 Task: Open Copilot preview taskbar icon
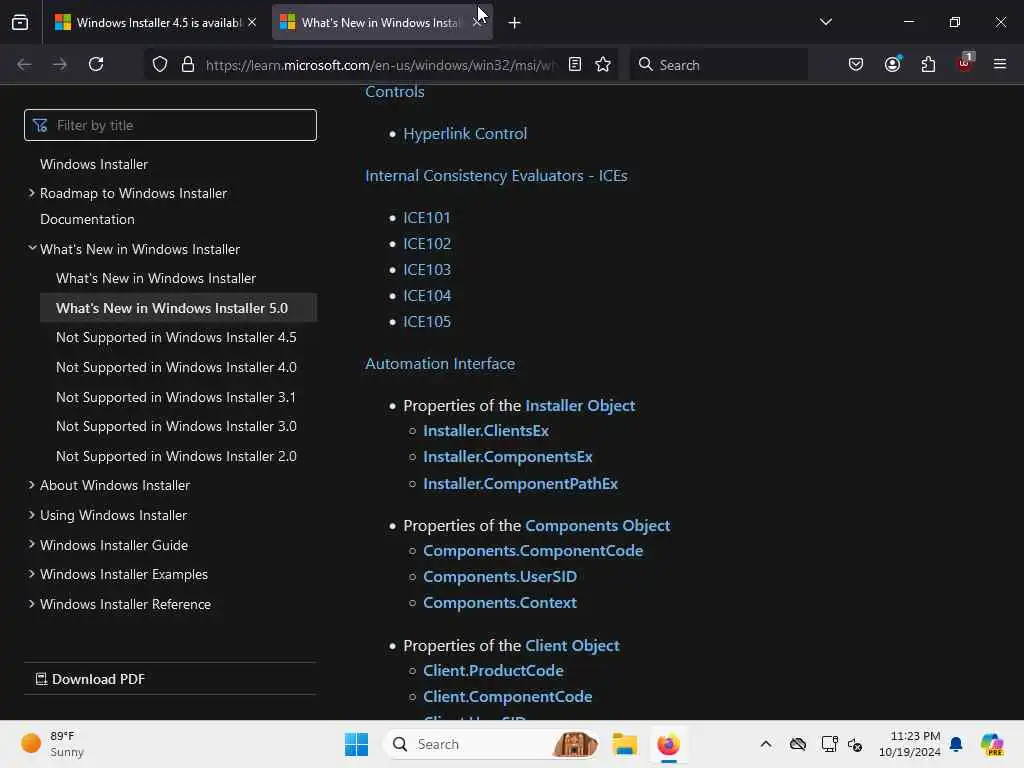point(991,744)
